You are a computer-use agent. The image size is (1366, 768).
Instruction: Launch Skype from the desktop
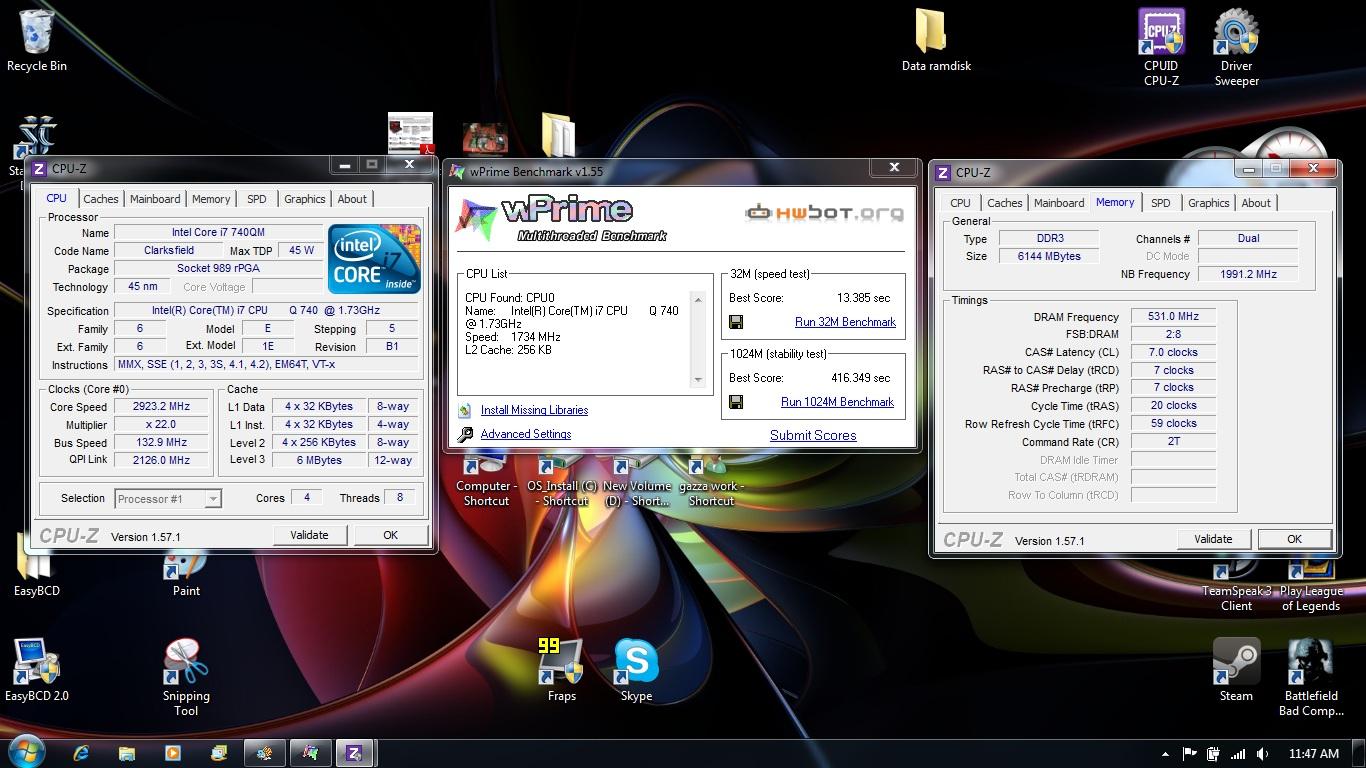(636, 670)
